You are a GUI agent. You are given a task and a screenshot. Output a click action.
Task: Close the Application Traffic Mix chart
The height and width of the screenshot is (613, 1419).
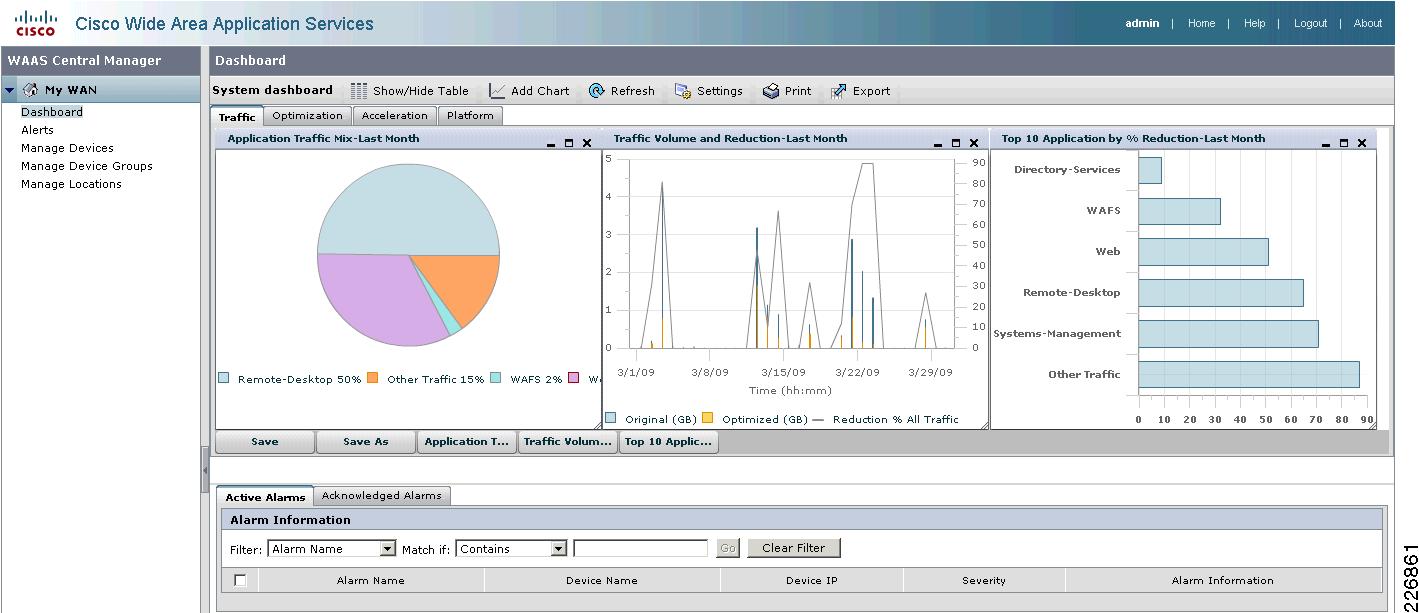click(x=587, y=143)
